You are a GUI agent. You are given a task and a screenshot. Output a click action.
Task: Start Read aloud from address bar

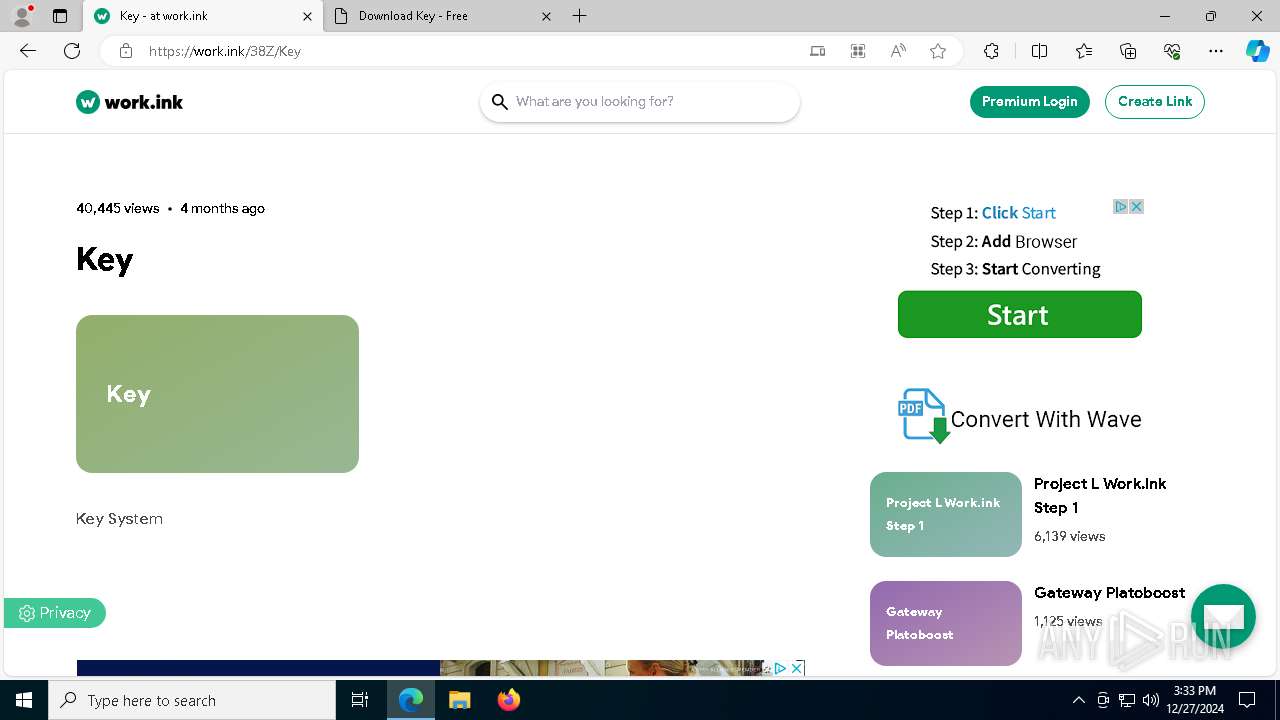(x=898, y=51)
